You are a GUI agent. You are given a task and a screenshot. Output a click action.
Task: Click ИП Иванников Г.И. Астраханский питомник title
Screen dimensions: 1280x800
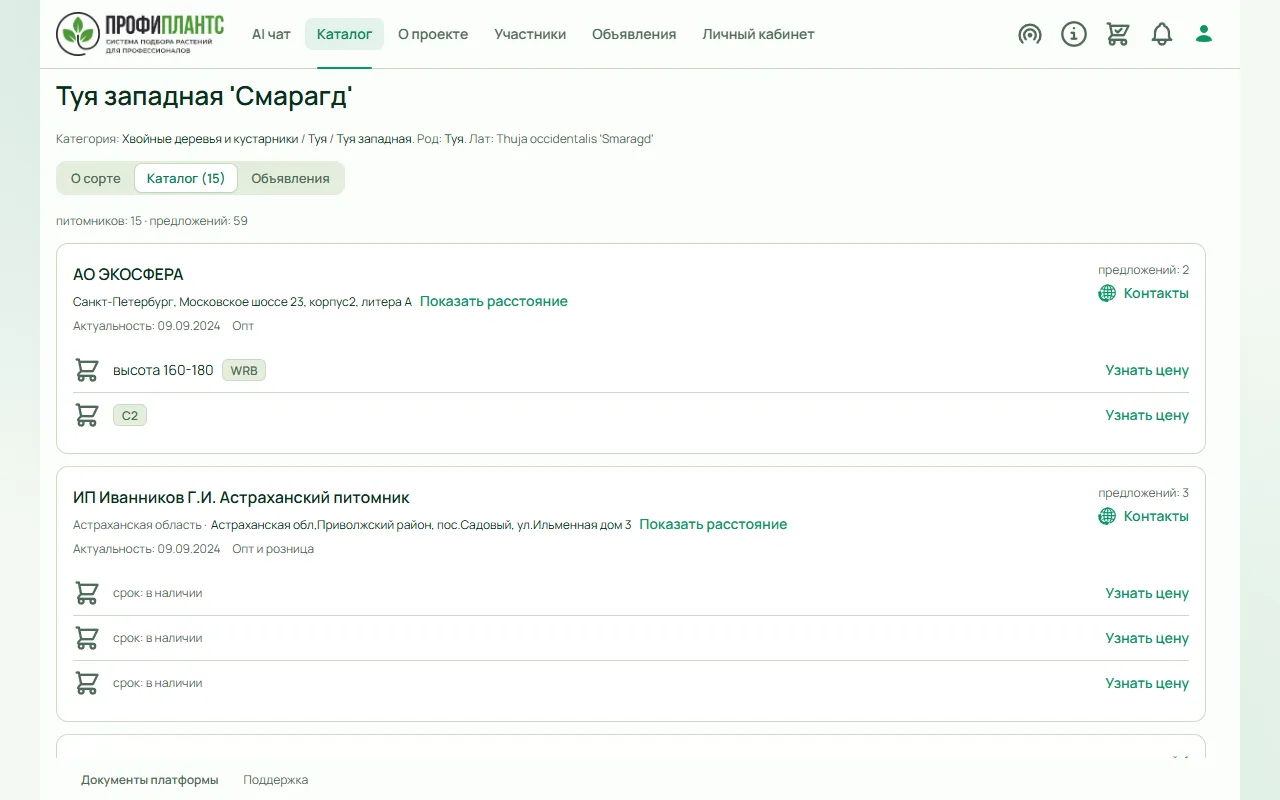[x=241, y=497]
